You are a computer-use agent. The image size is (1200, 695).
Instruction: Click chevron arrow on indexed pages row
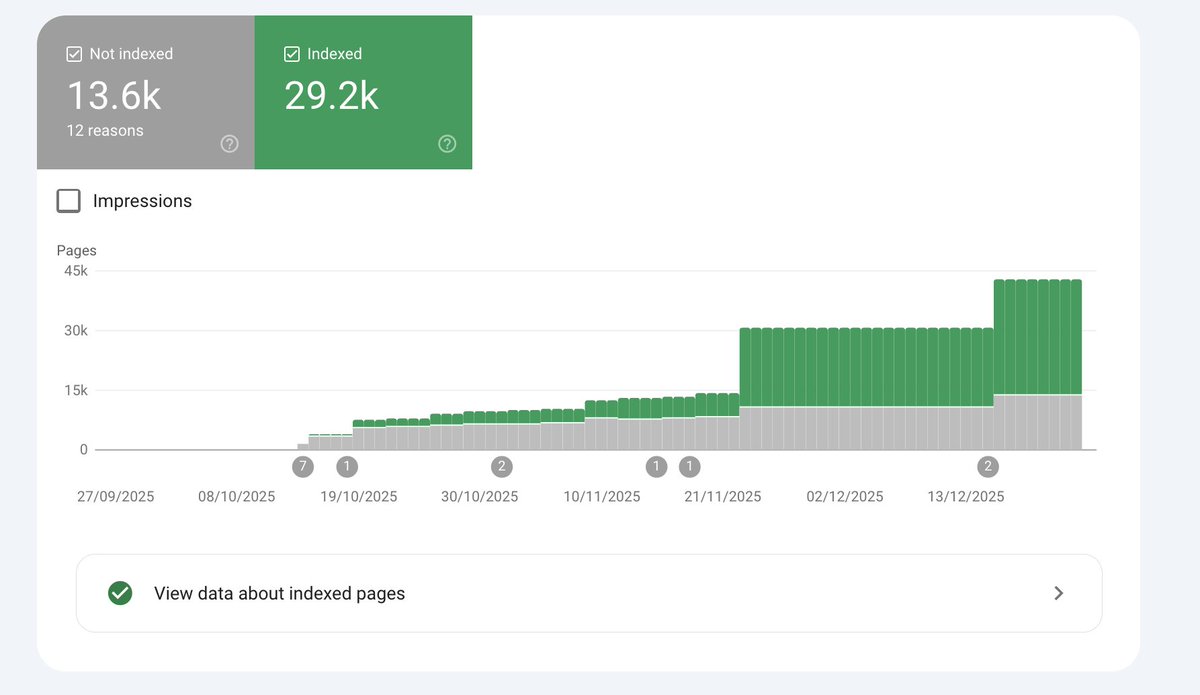(x=1059, y=593)
